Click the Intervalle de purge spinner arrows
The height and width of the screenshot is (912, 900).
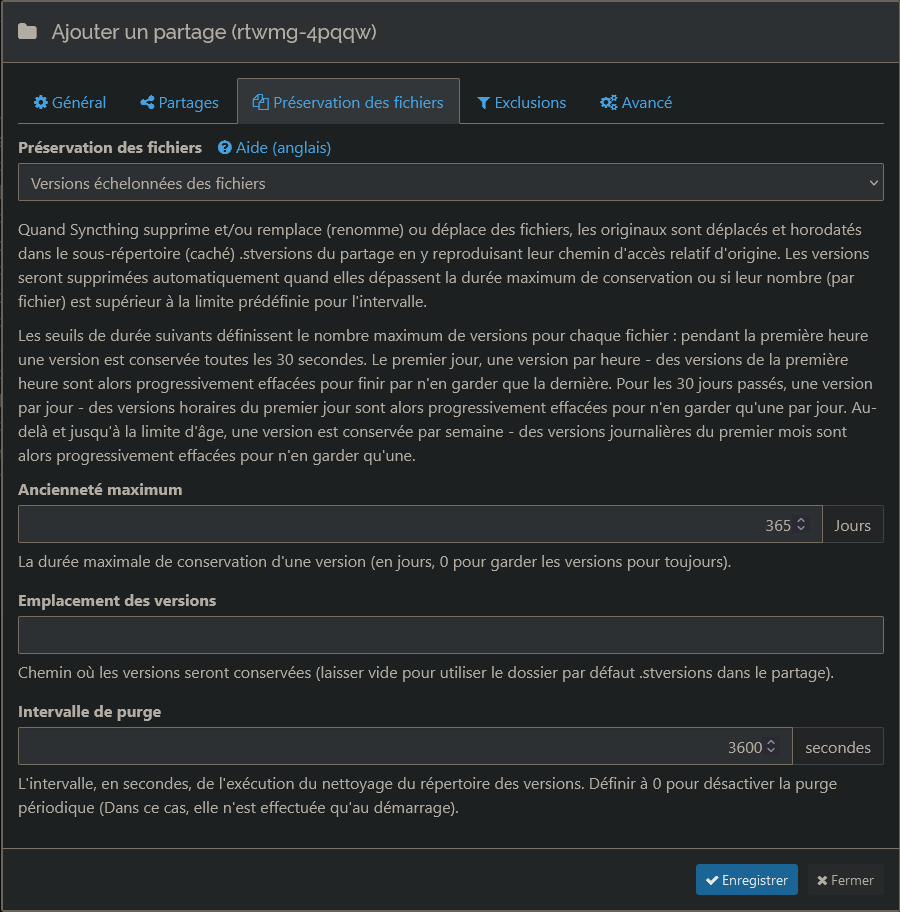[x=771, y=747]
